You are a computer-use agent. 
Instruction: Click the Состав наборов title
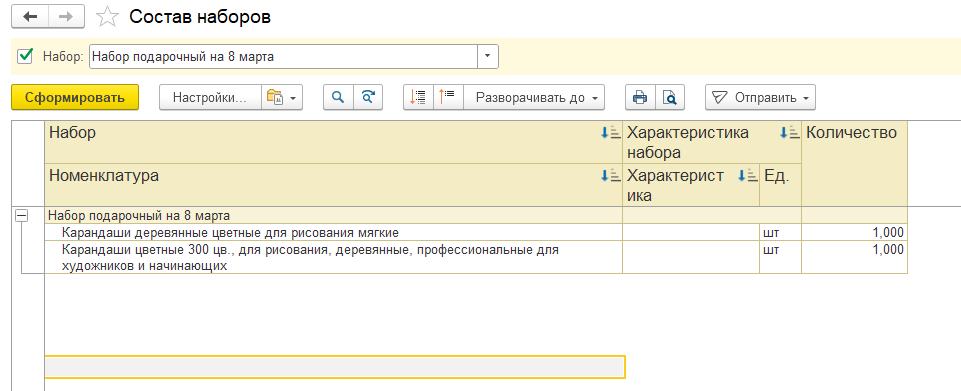[x=200, y=17]
